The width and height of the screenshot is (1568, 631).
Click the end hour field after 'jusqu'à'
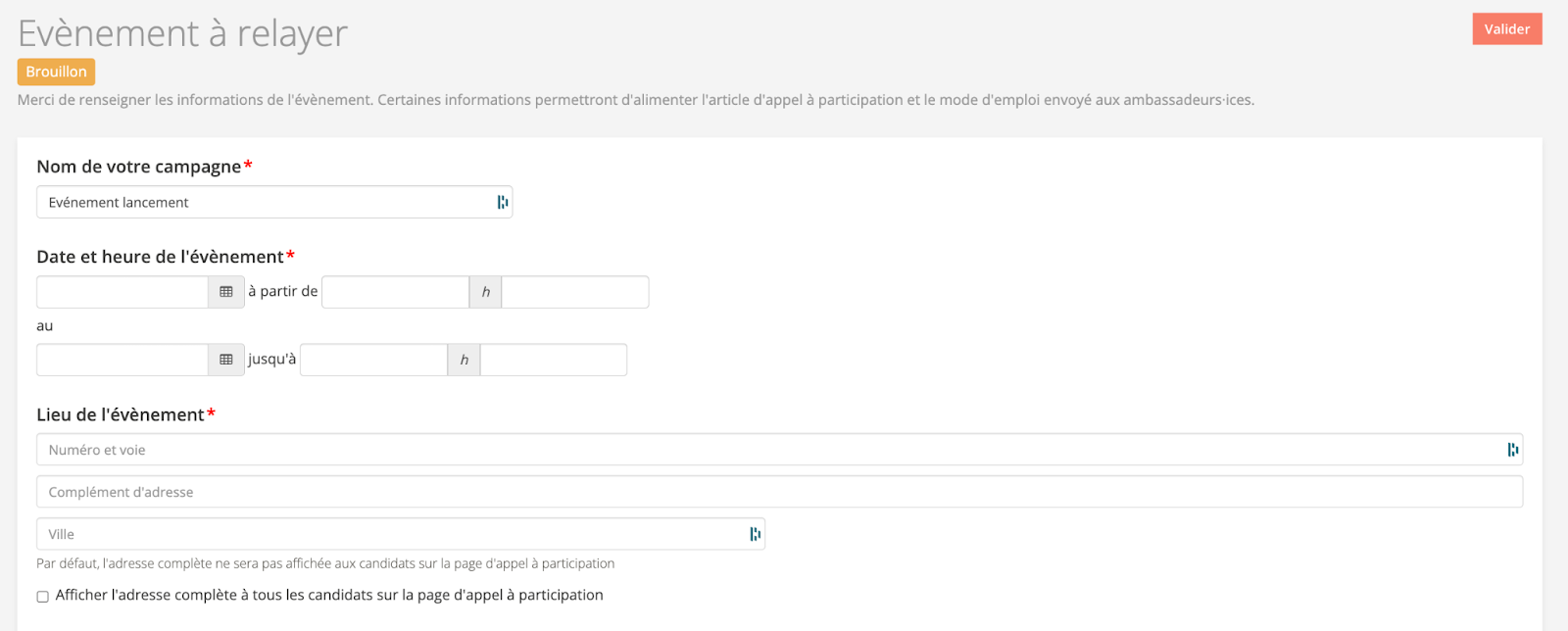(x=373, y=360)
